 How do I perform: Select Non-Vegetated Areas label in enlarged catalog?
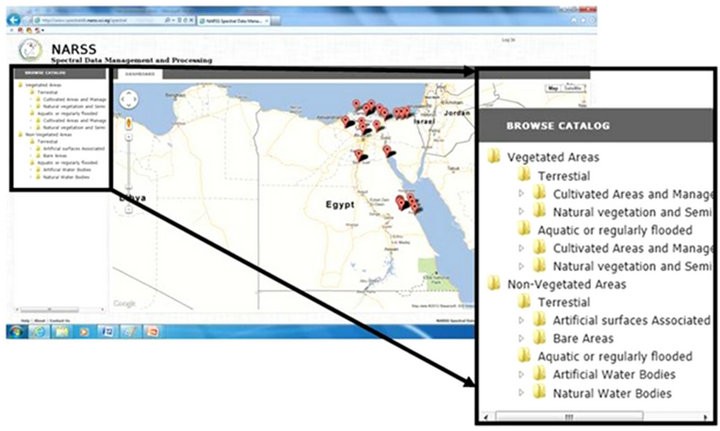click(567, 284)
